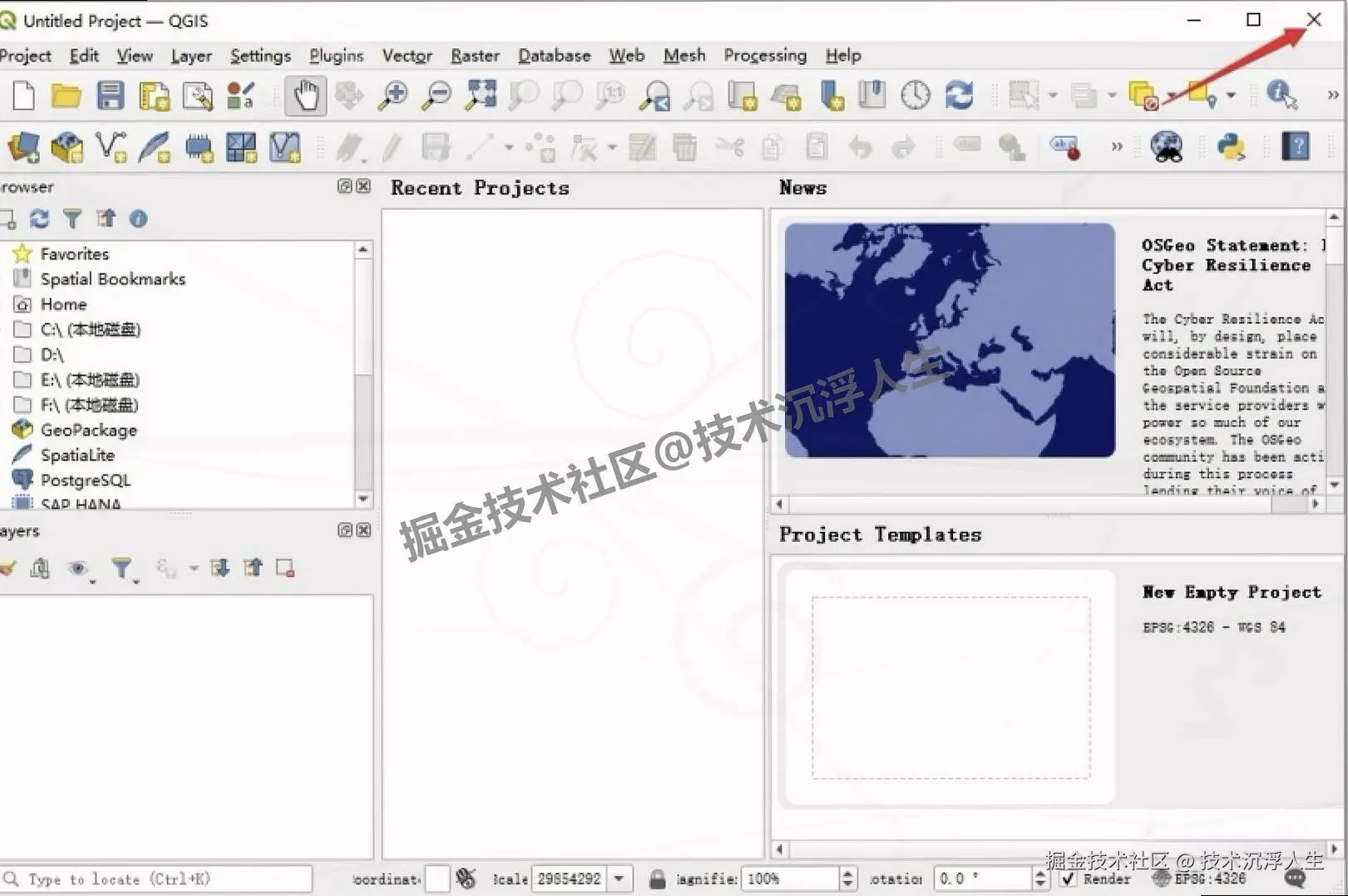Image resolution: width=1348 pixels, height=896 pixels.
Task: Open the Layer menu
Action: pyautogui.click(x=191, y=56)
